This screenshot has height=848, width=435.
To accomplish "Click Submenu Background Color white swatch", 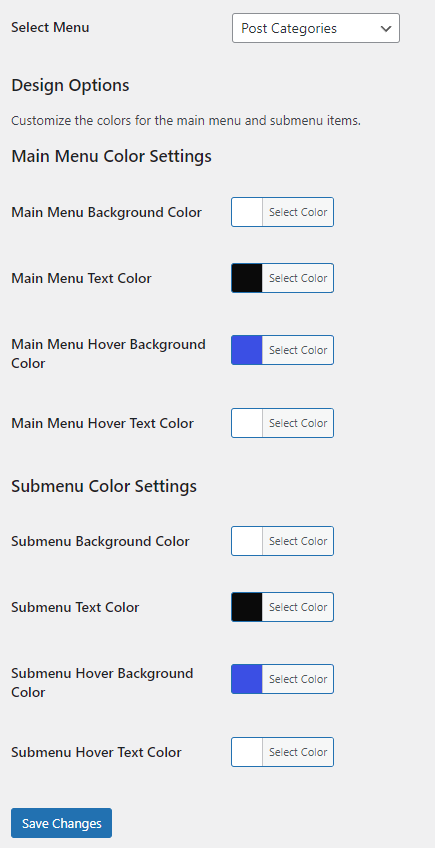I will pyautogui.click(x=247, y=541).
